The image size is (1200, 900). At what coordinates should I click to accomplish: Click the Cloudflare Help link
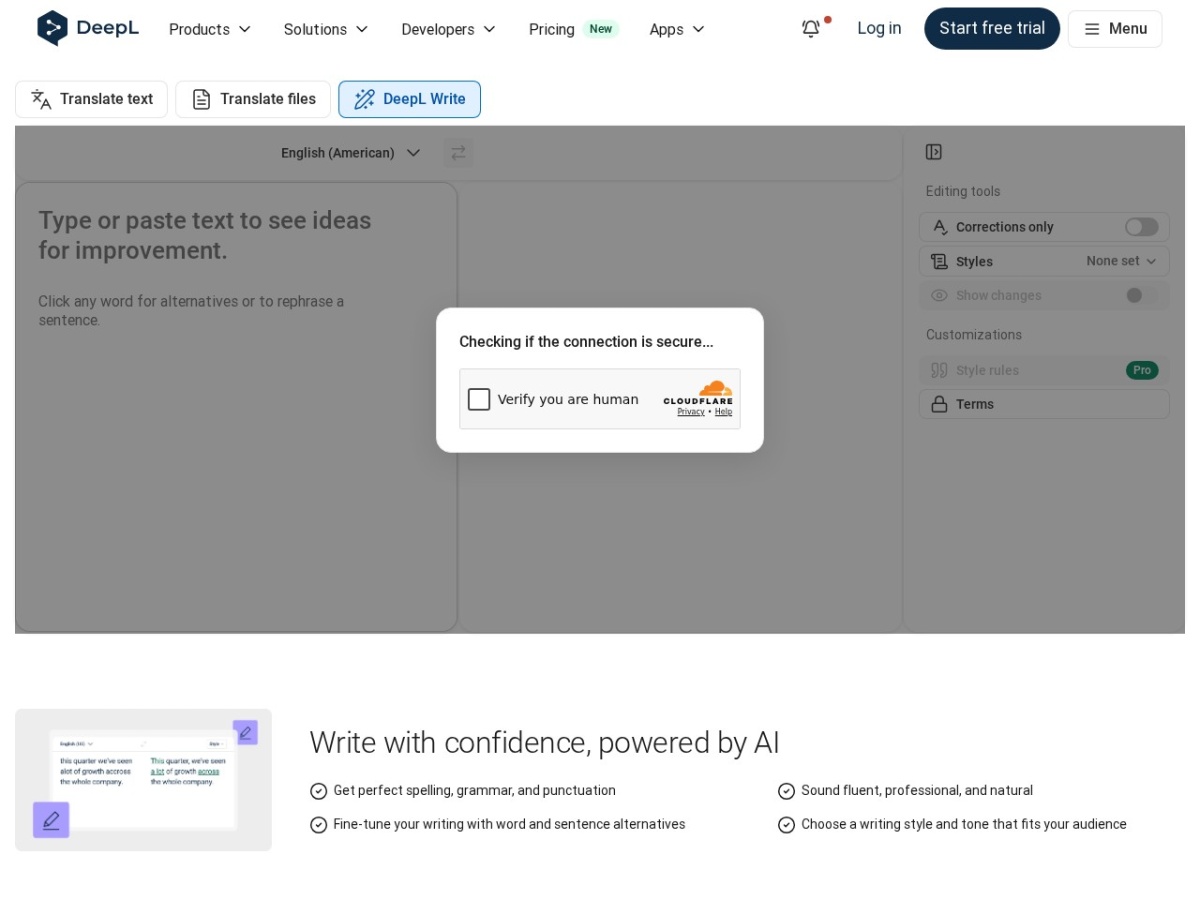[x=723, y=412]
